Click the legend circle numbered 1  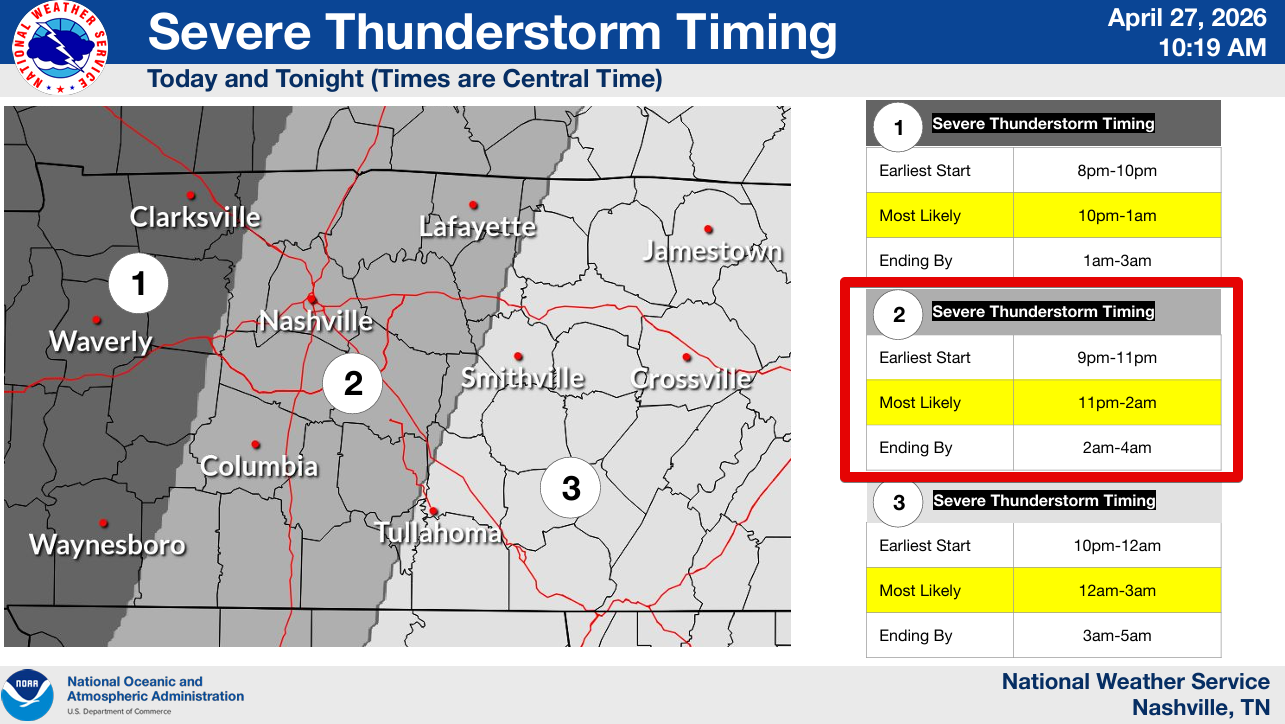(x=898, y=128)
